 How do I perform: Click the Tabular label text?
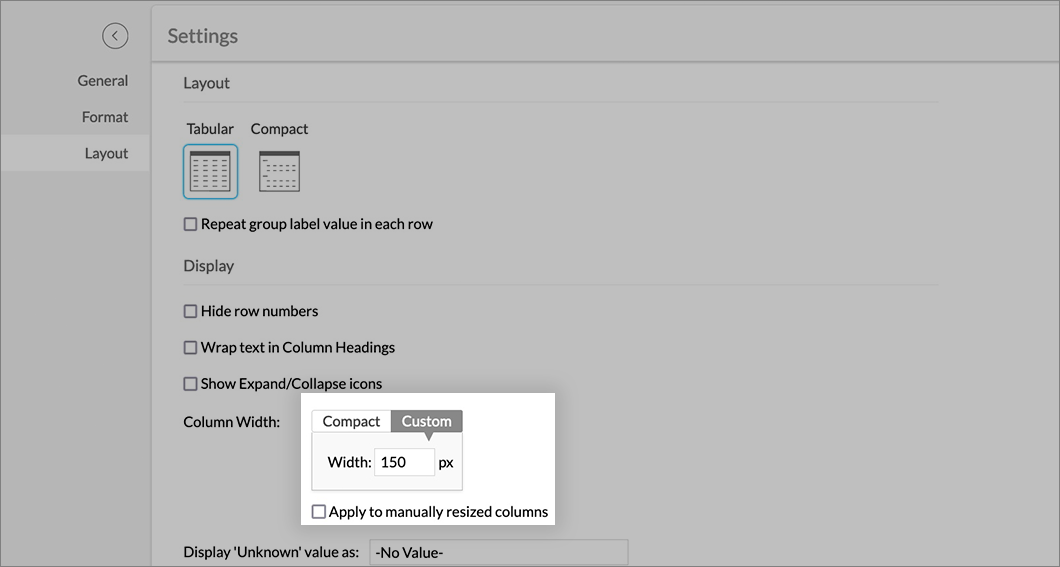pyautogui.click(x=210, y=129)
